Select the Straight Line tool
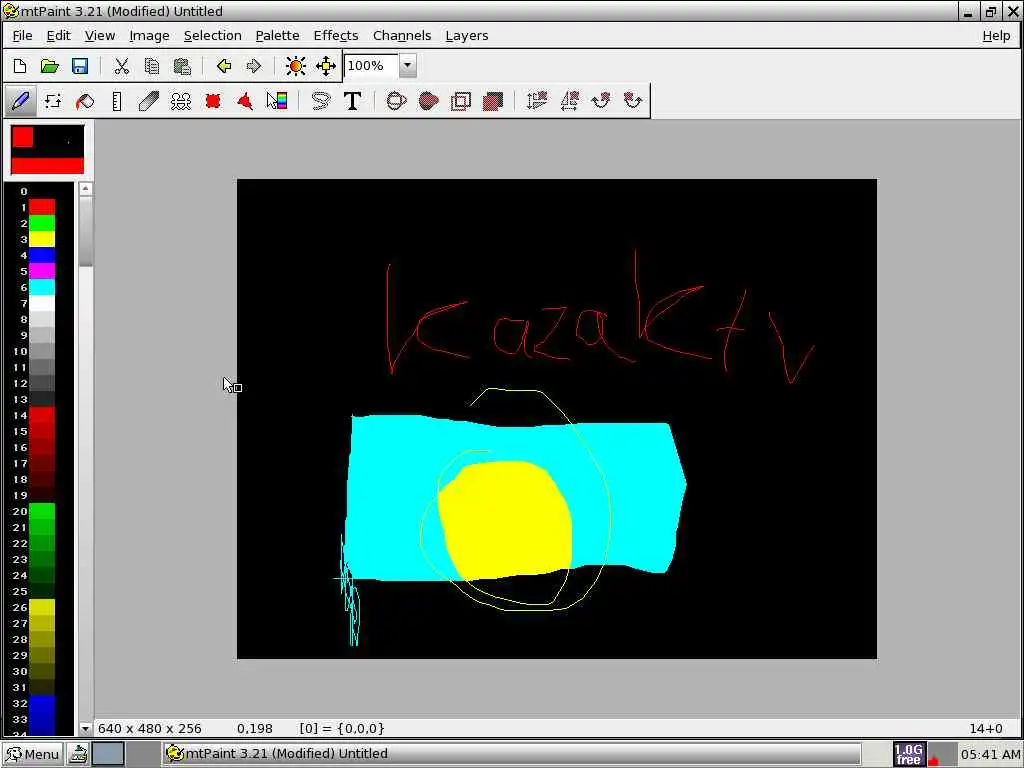1024x768 pixels. 117,101
